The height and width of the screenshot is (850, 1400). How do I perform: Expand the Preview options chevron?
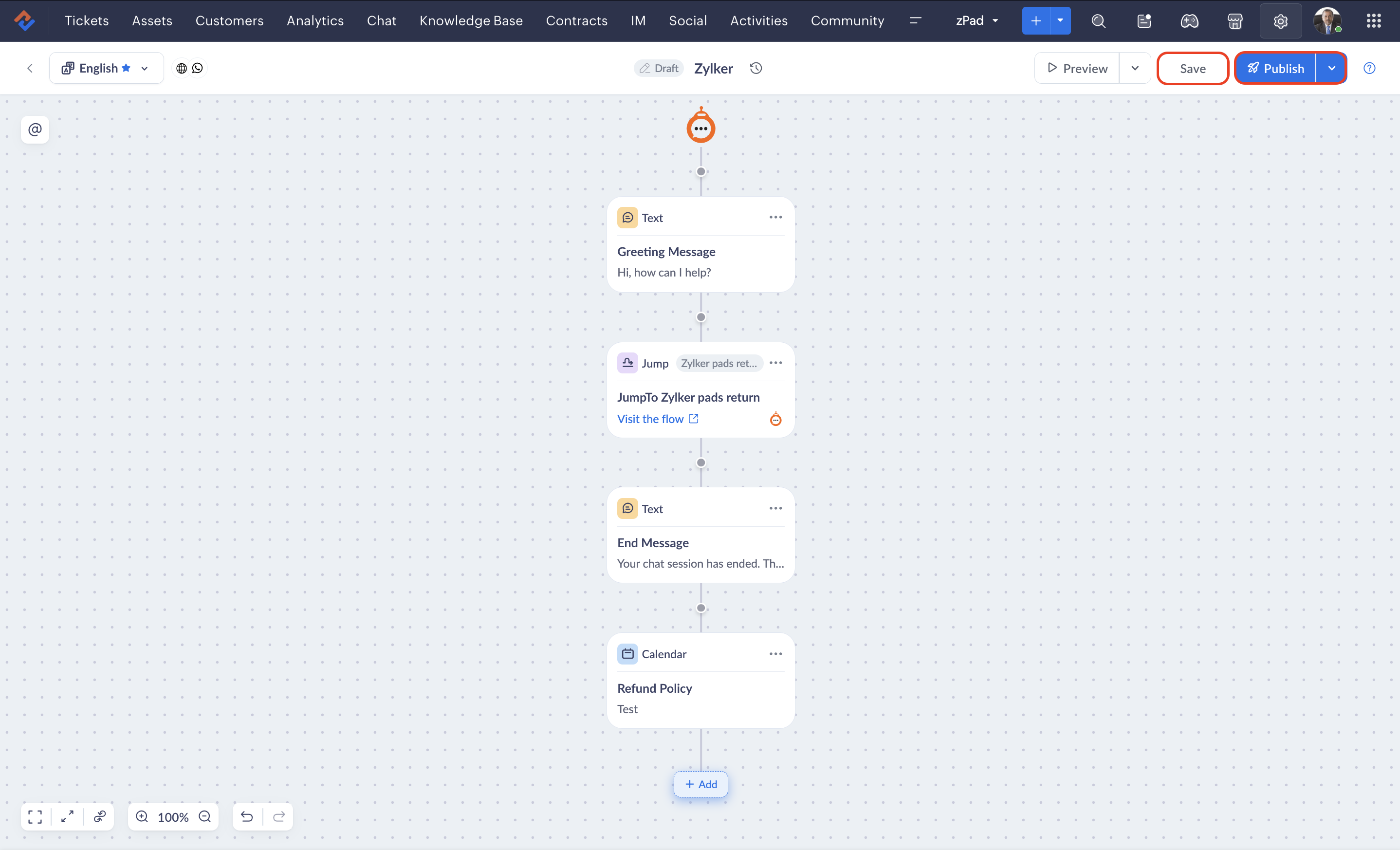tap(1135, 68)
